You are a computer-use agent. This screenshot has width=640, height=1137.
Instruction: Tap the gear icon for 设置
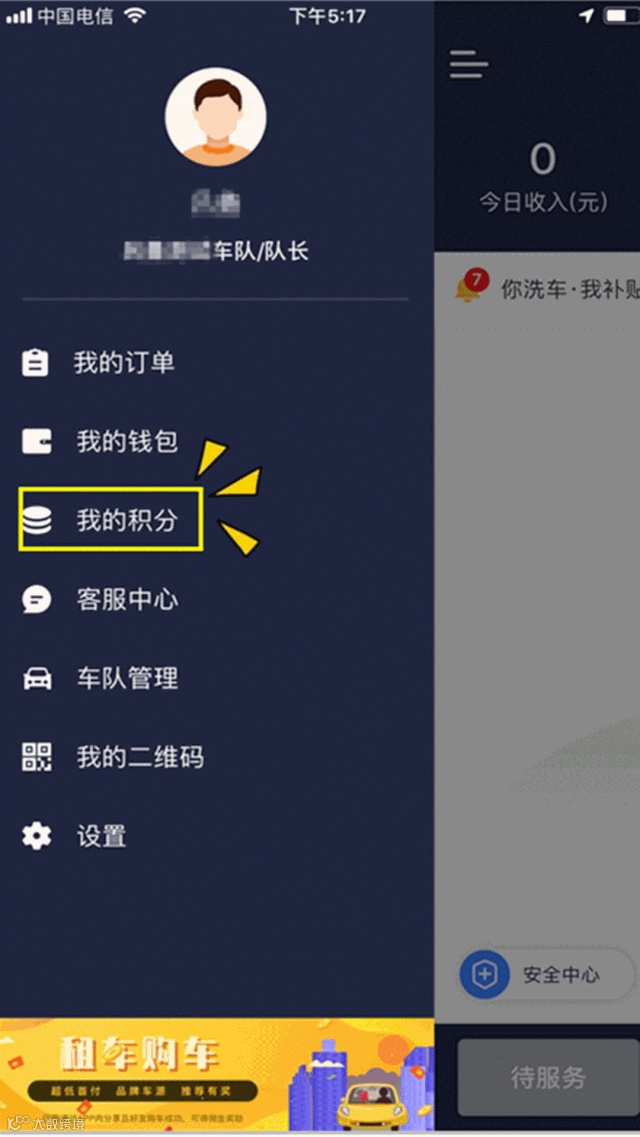click(36, 836)
